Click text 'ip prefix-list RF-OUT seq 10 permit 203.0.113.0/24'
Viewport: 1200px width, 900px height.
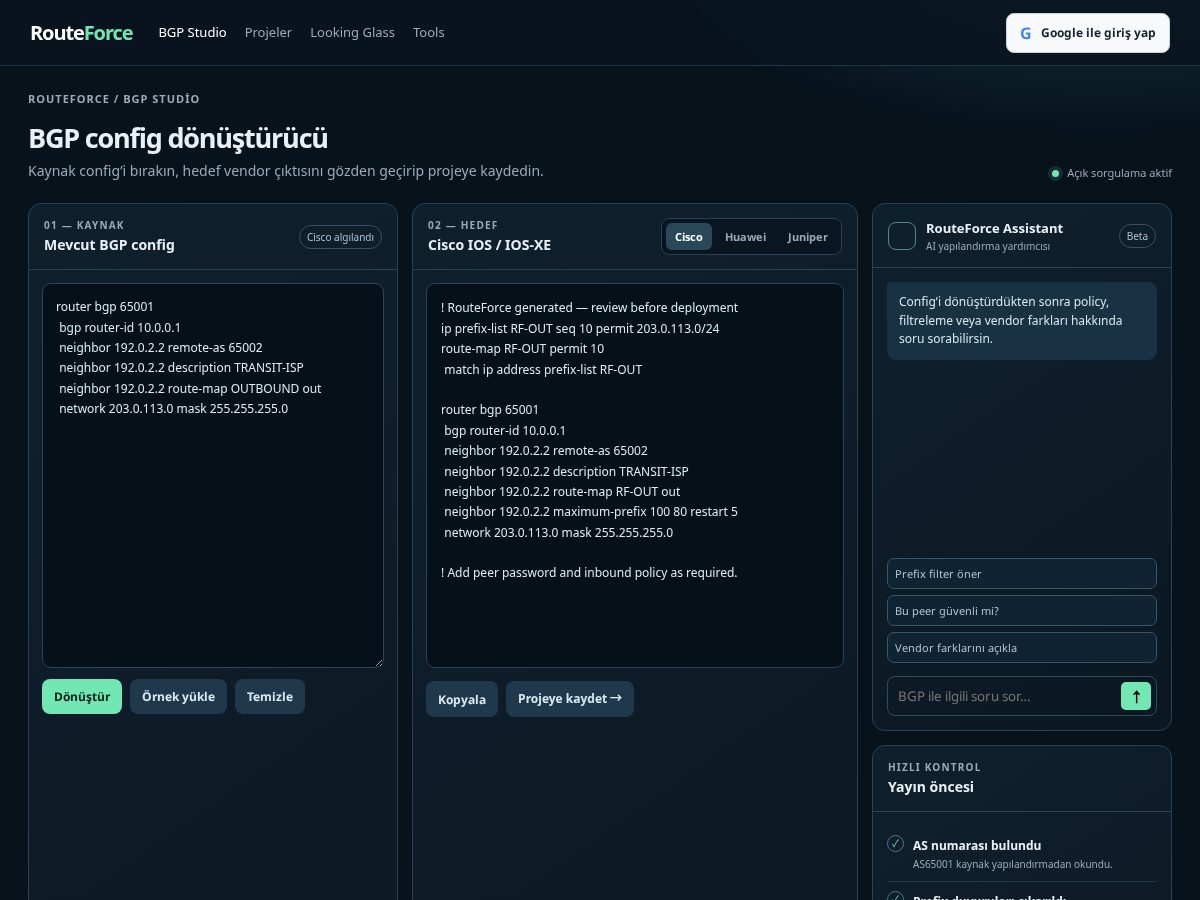[x=580, y=328]
